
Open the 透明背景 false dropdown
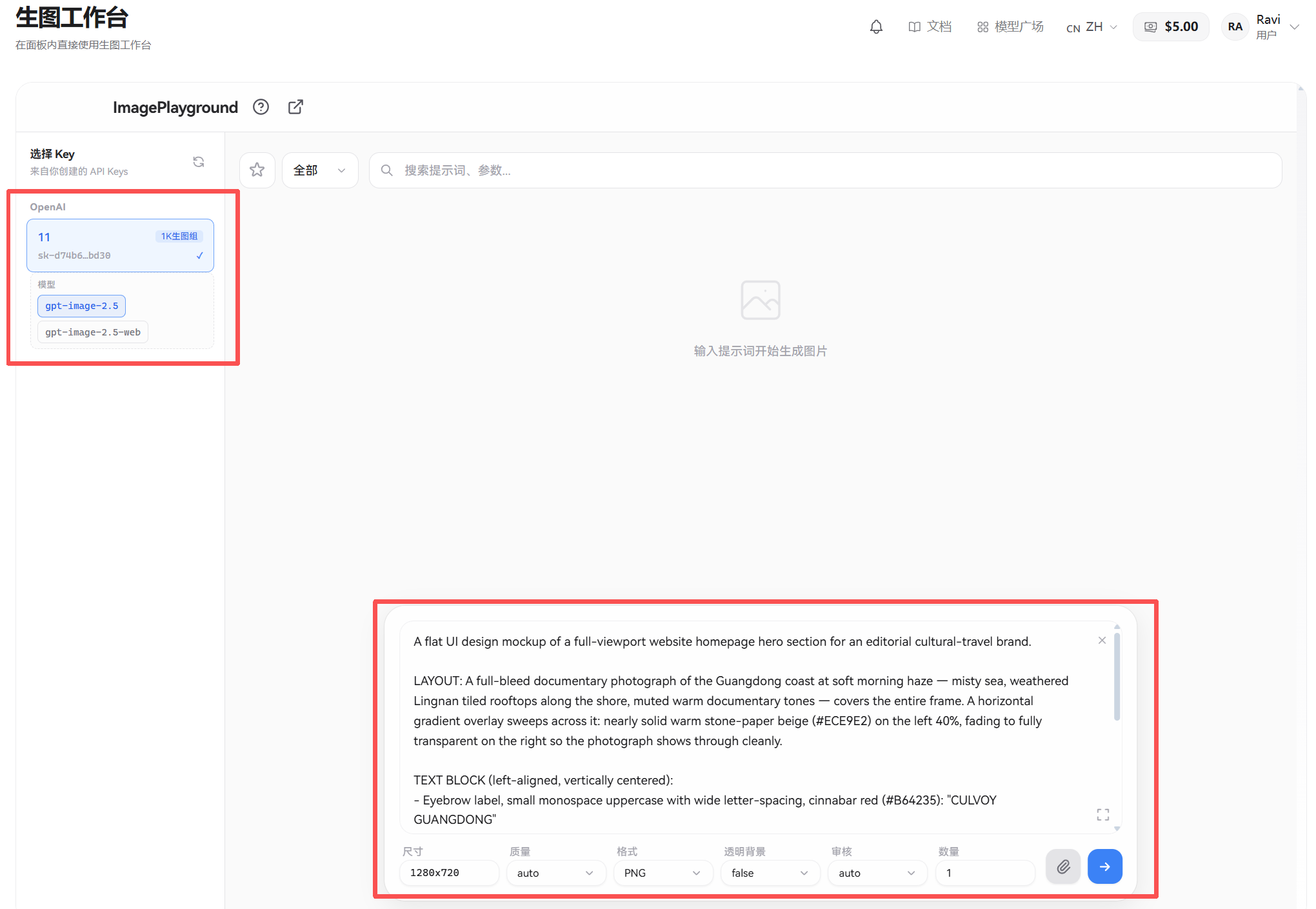pyautogui.click(x=770, y=873)
